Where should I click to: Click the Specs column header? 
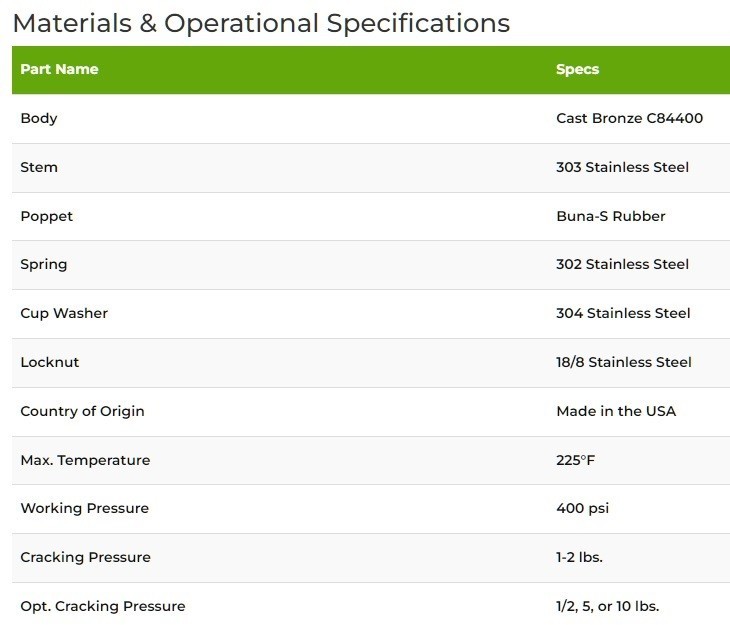click(x=577, y=69)
